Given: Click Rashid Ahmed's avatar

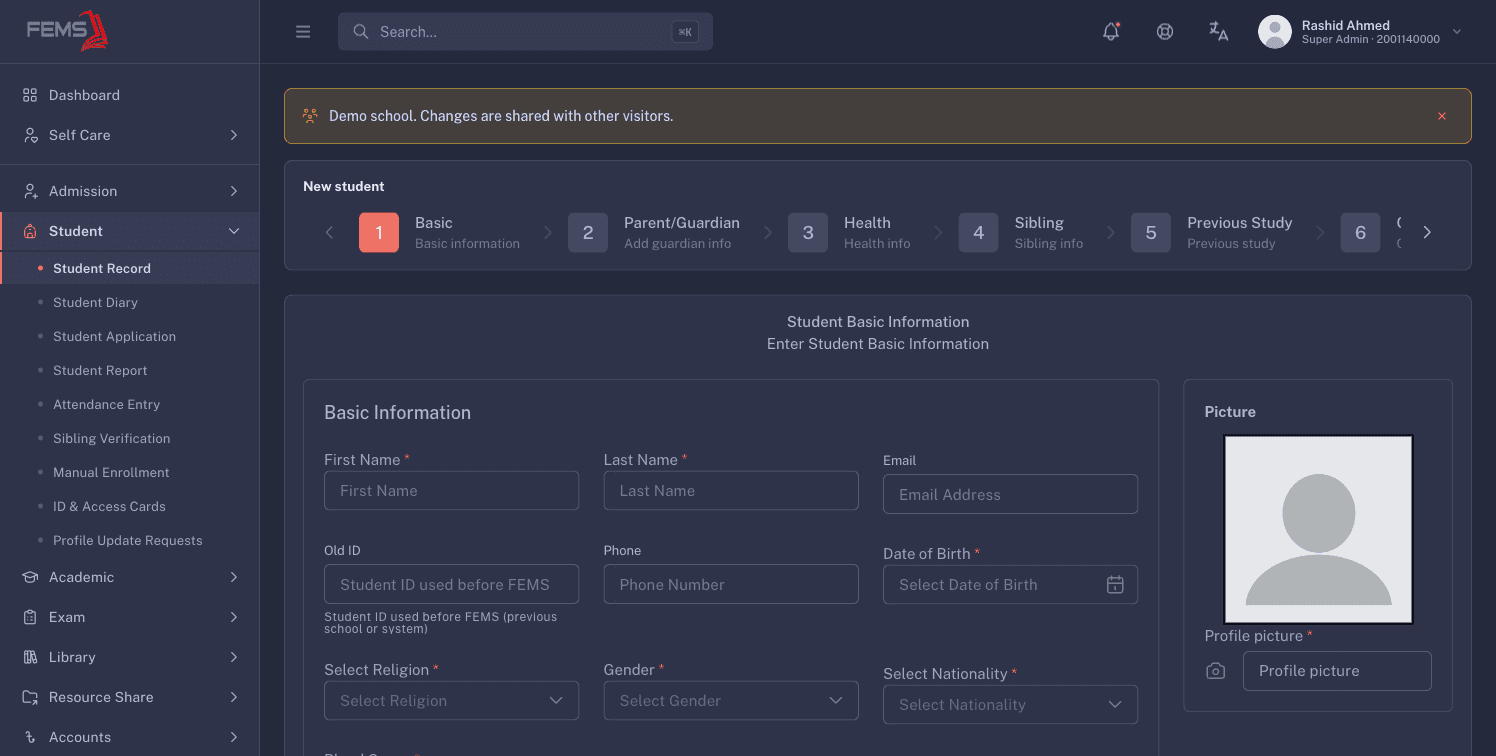Looking at the screenshot, I should 1275,32.
